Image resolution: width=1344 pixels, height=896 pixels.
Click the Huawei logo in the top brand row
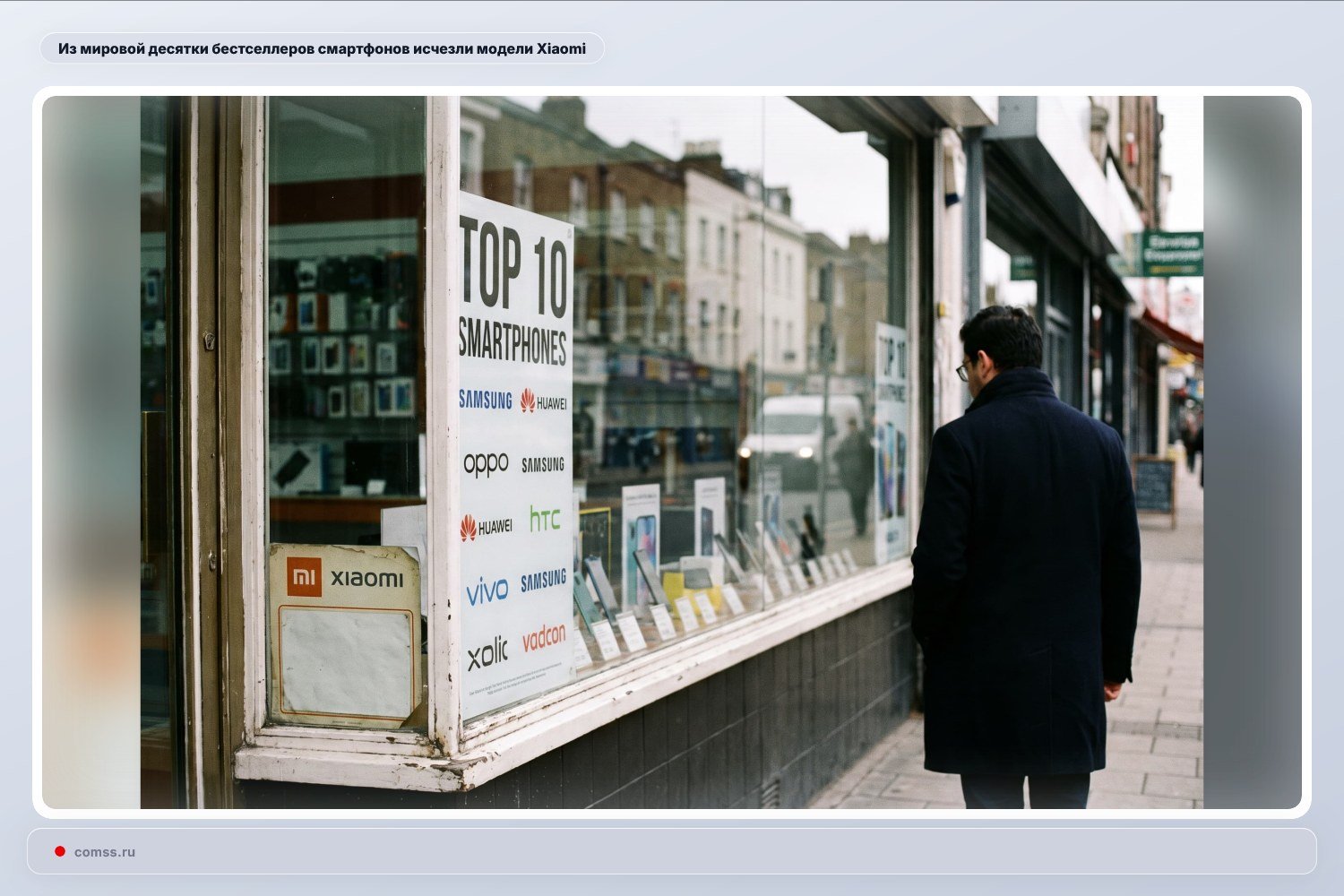tap(544, 401)
